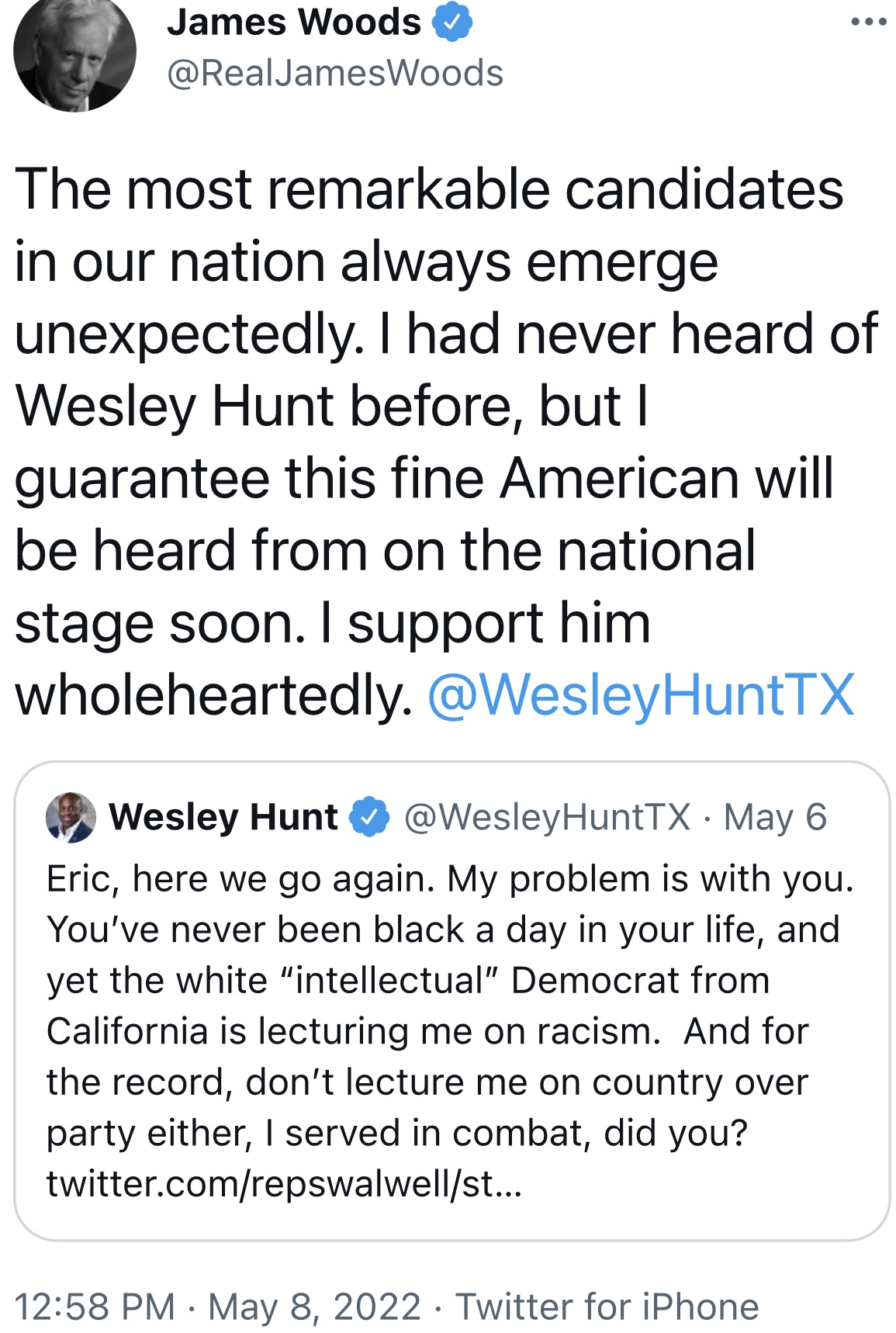Follow the @WesleyHuntTX mention link
This screenshot has height=1333, width=896.
tap(641, 694)
